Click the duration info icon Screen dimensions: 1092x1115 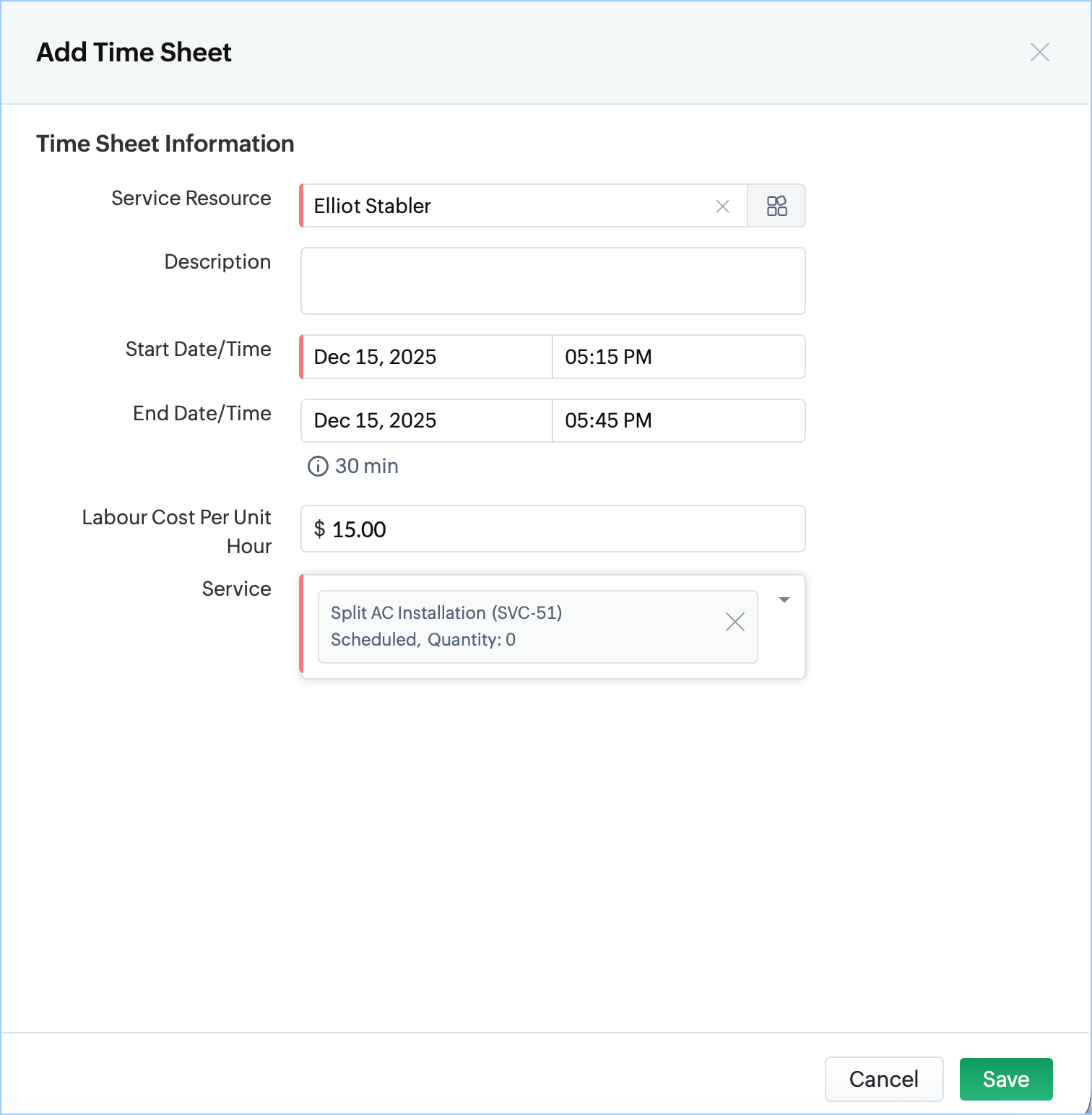point(318,467)
